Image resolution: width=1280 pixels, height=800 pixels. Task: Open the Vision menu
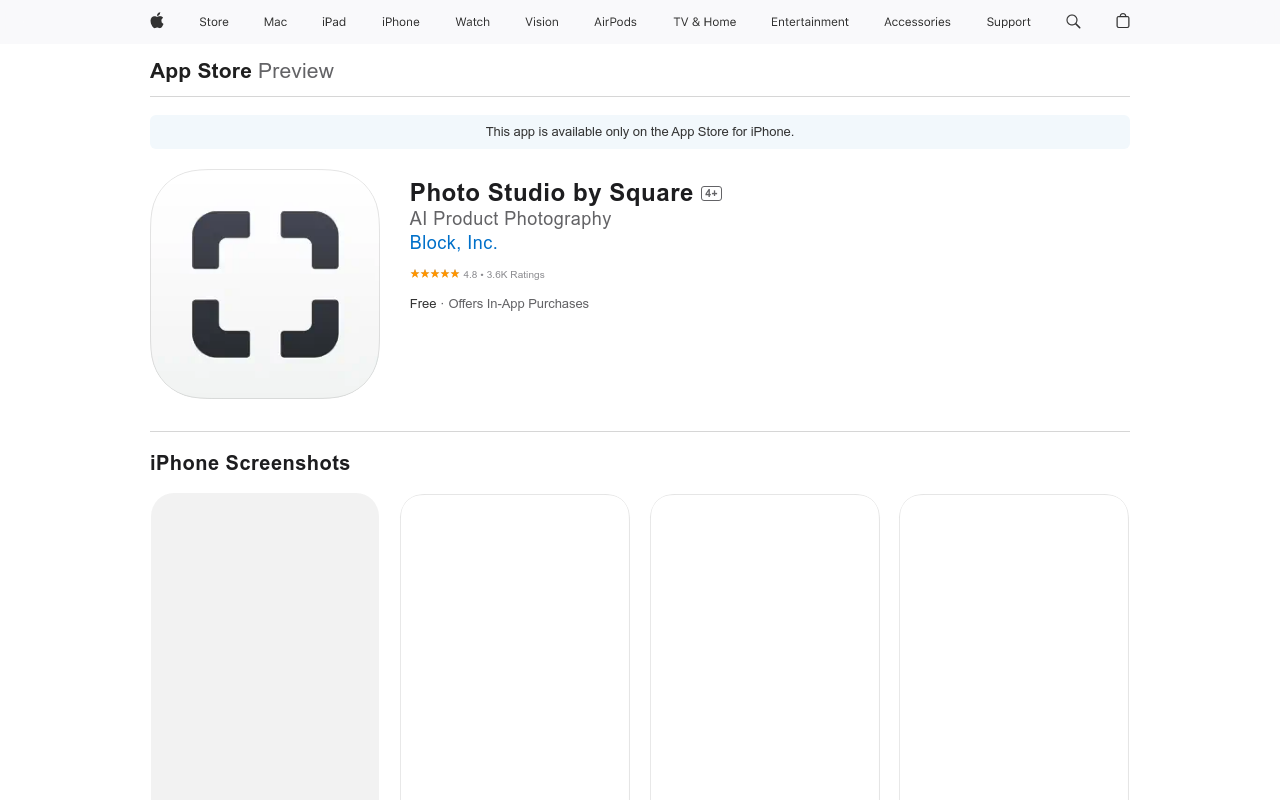[542, 22]
